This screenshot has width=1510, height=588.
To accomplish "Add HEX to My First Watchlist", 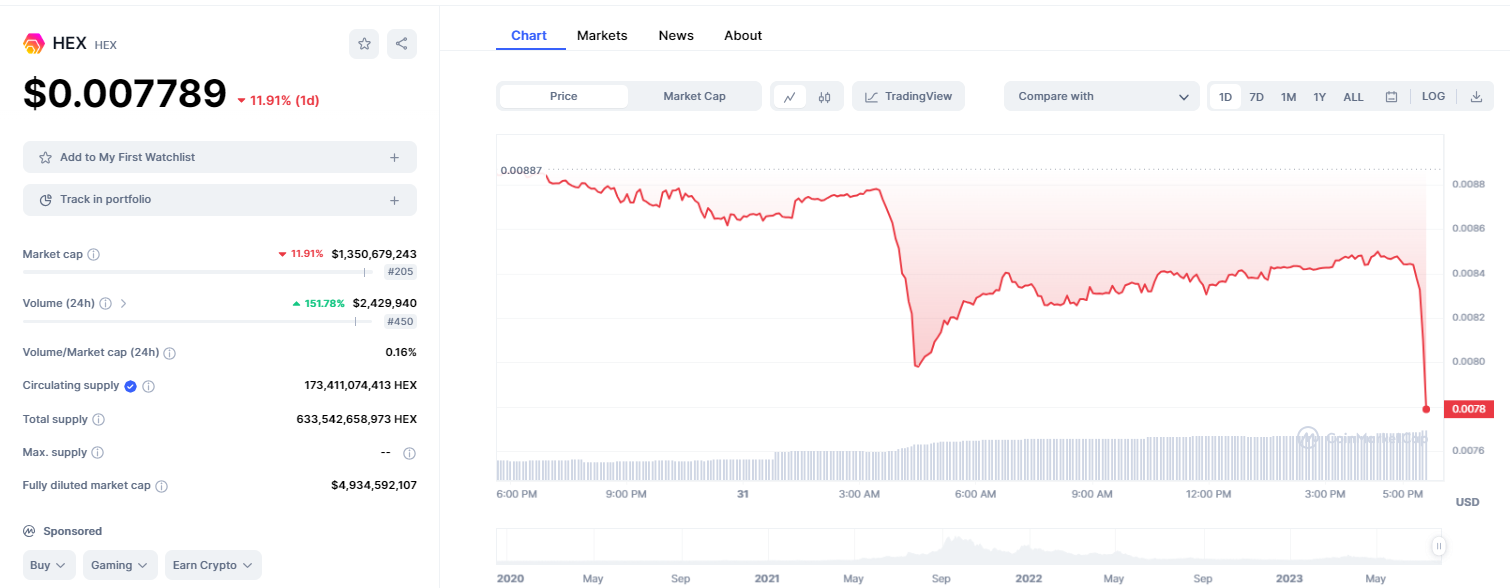I will [220, 157].
